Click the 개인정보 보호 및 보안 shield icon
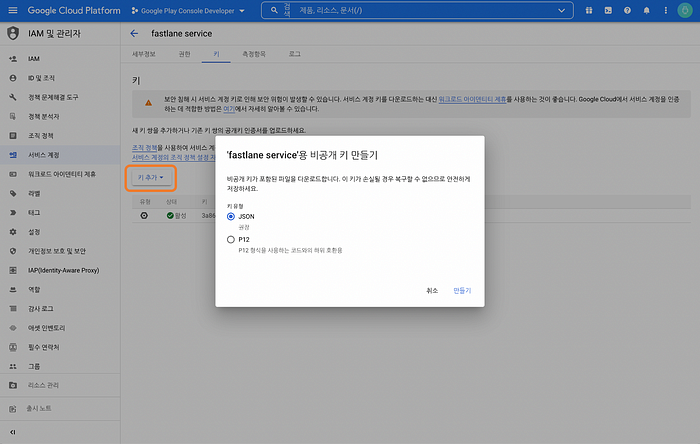This screenshot has width=700, height=444. point(13,251)
